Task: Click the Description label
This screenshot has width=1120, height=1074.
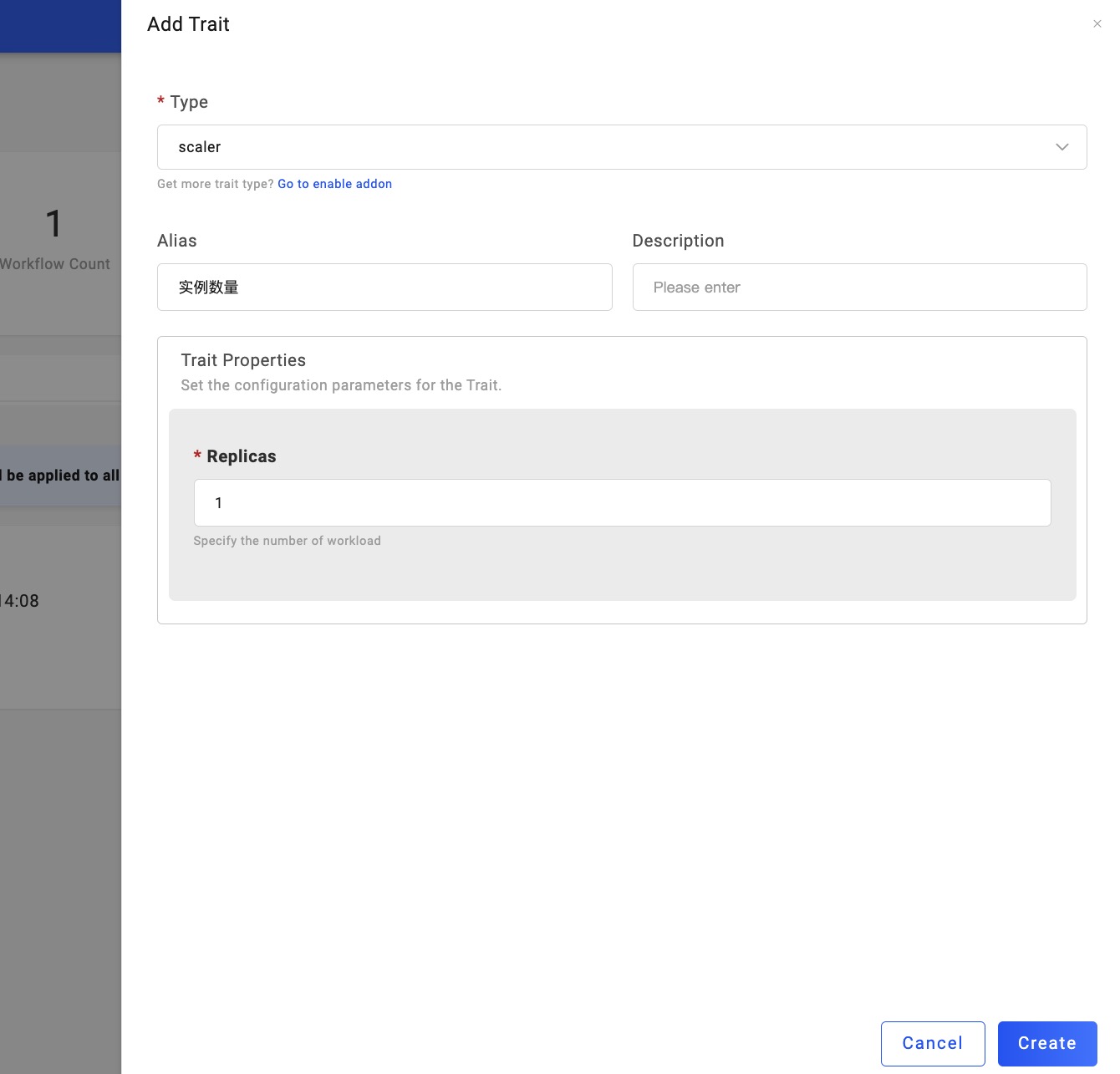Action: click(x=678, y=241)
